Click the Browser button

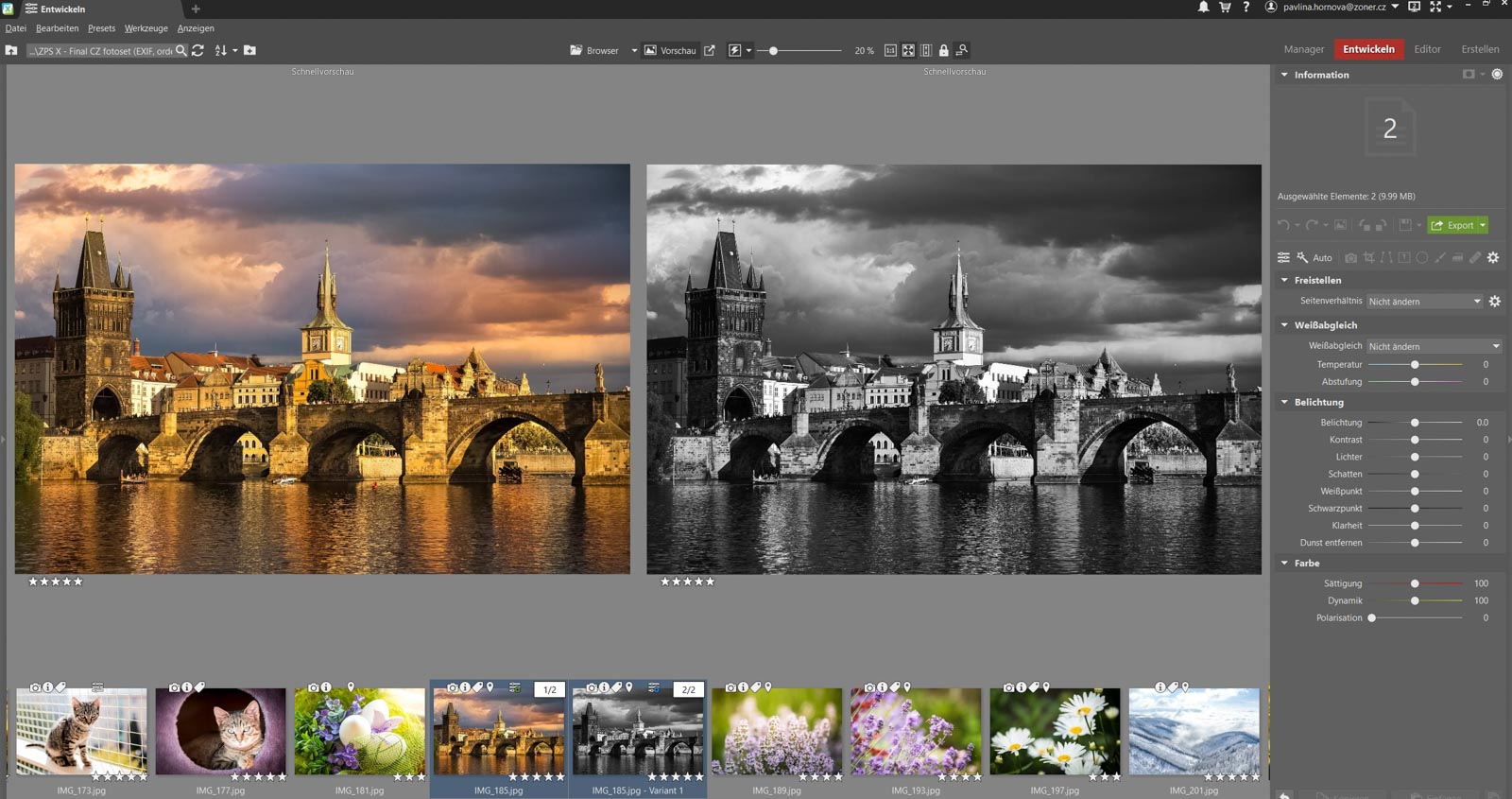pos(594,51)
